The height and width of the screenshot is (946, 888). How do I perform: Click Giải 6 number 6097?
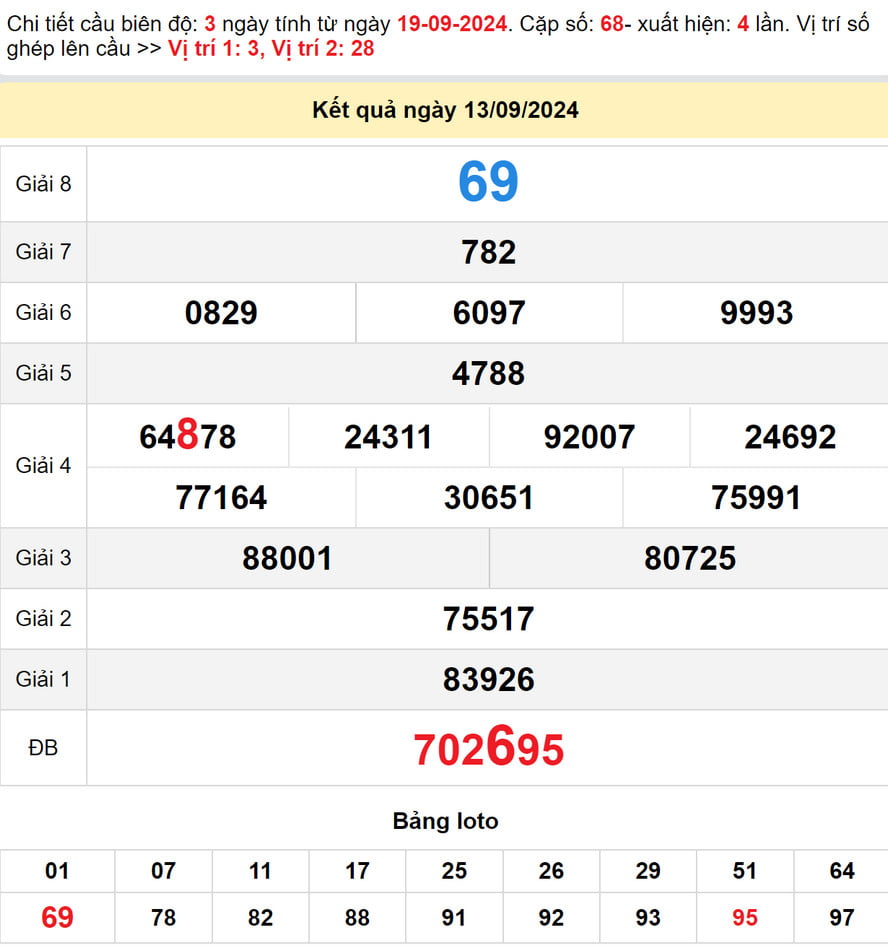[488, 313]
